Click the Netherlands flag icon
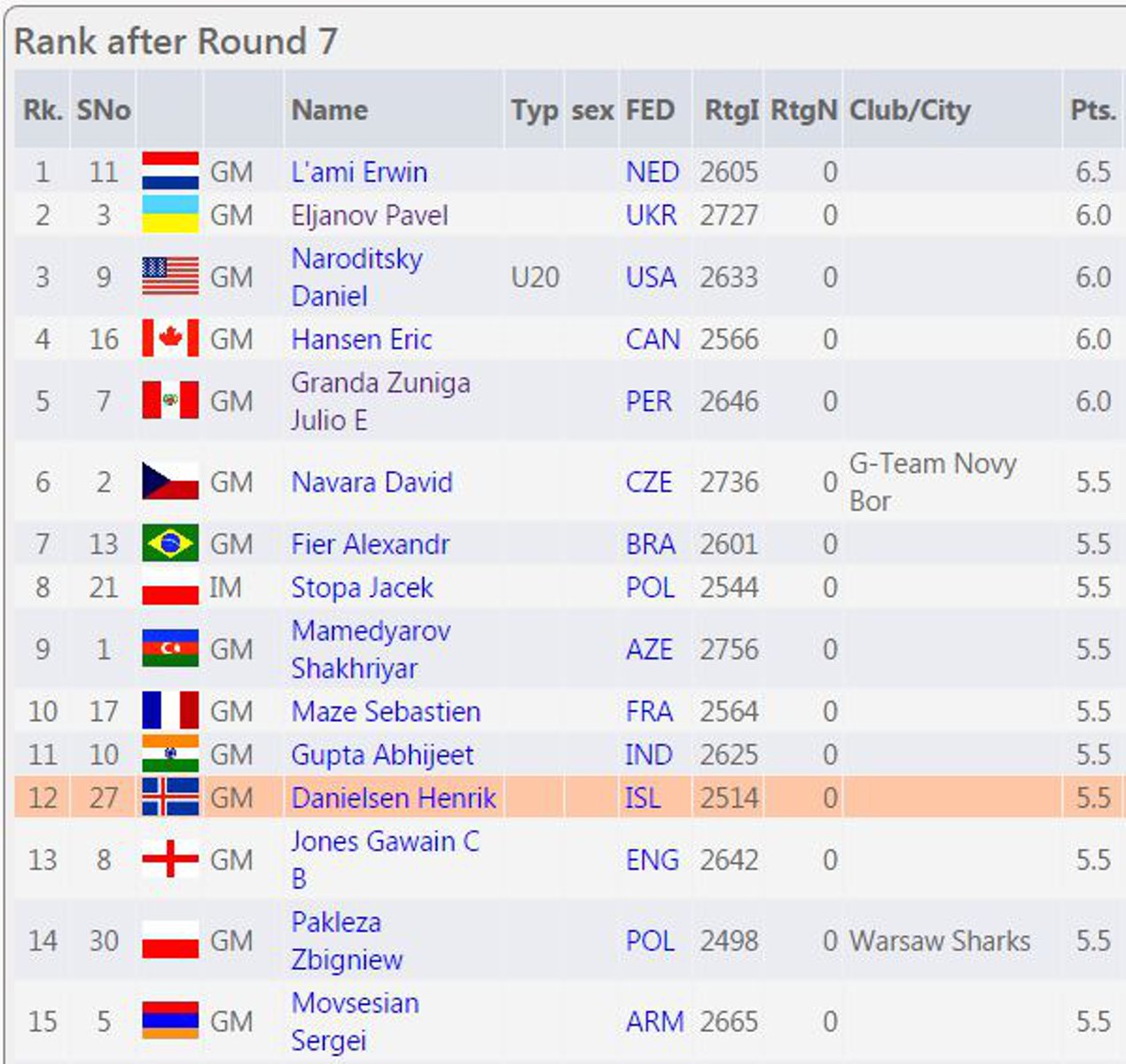Viewport: 1126px width, 1064px height. tap(170, 171)
